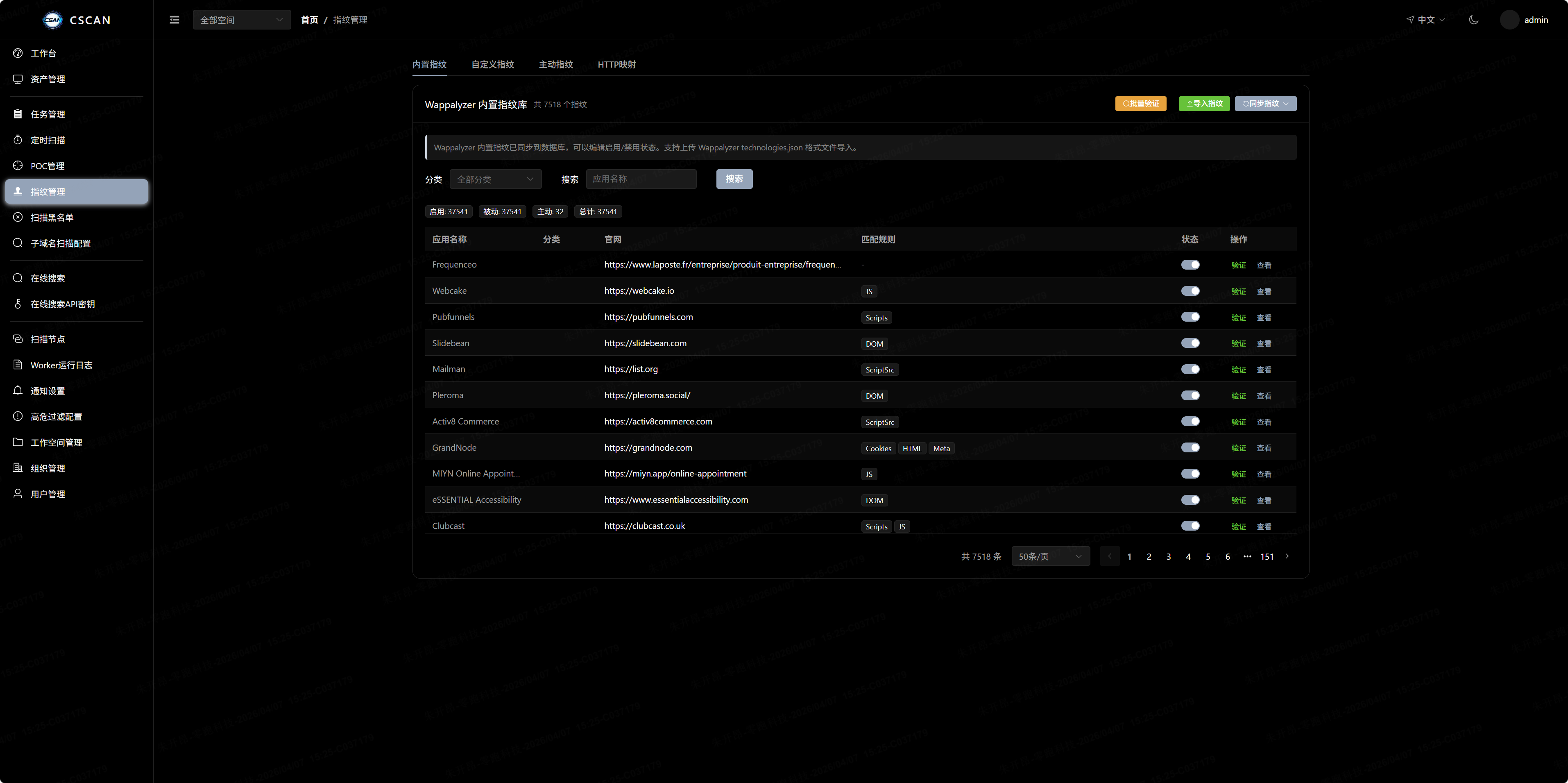This screenshot has width=1568, height=783.
Task: Toggle Clubcast status switch
Action: pos(1190,526)
